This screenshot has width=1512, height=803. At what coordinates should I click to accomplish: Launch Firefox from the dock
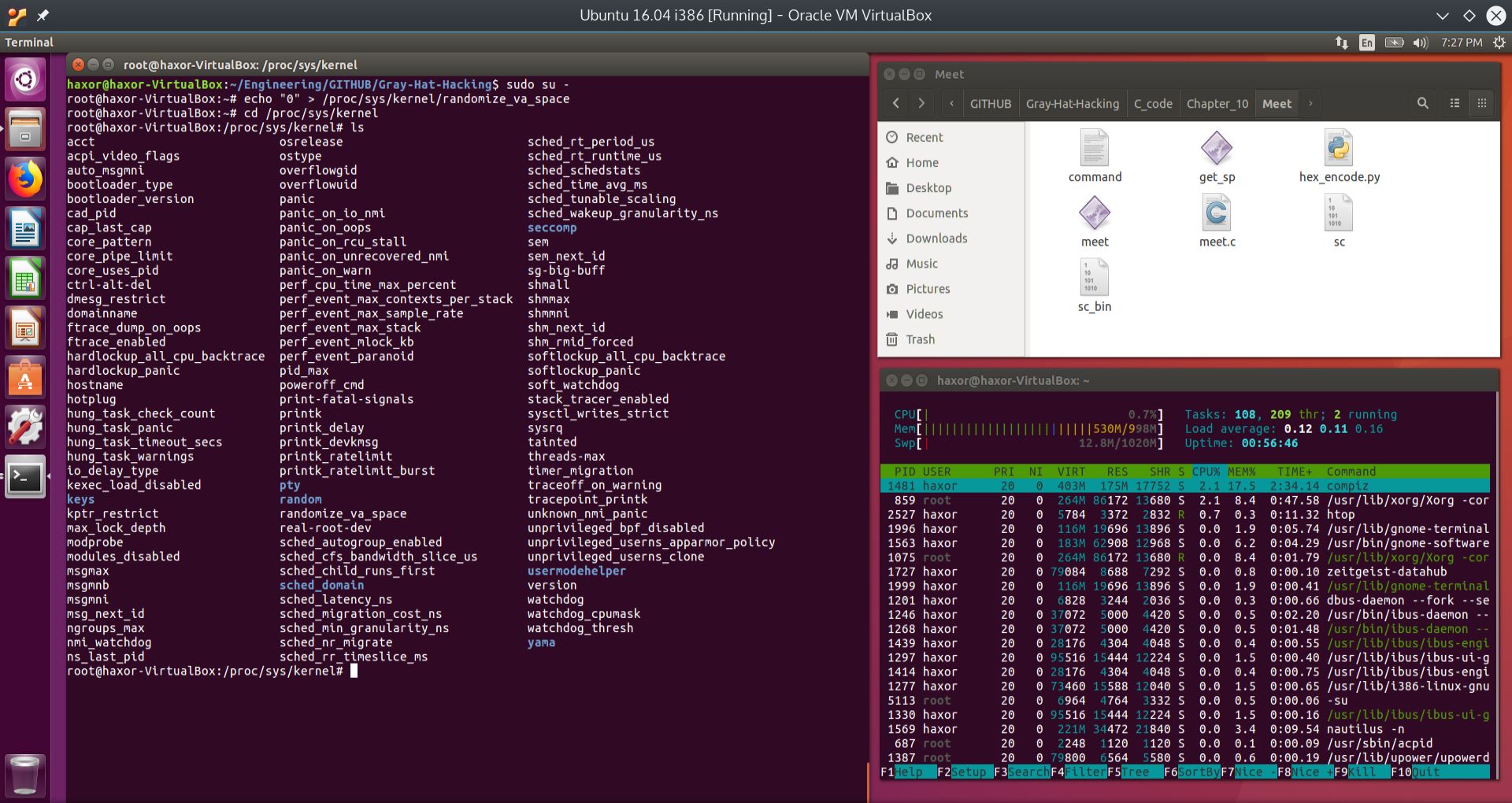(25, 179)
